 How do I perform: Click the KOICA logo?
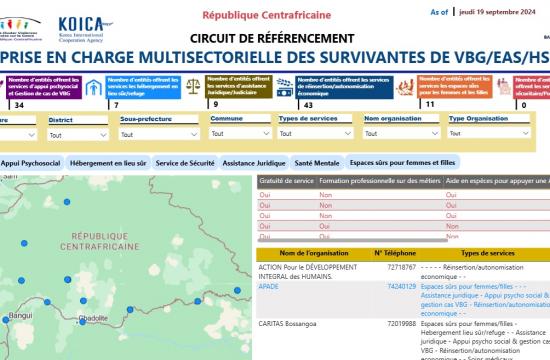tap(85, 29)
